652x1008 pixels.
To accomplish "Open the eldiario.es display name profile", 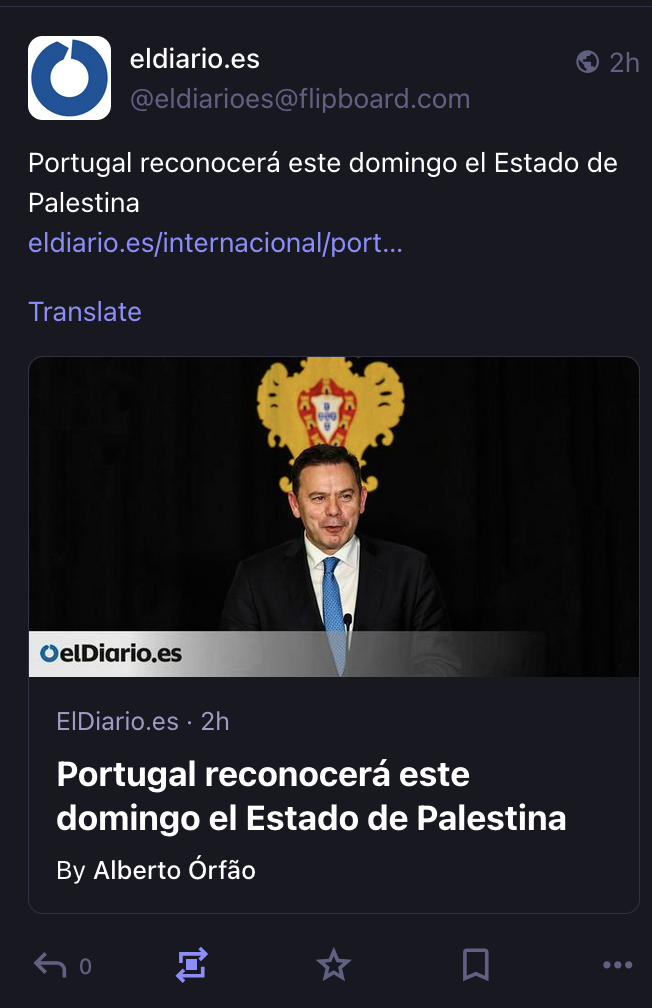I will tap(195, 59).
